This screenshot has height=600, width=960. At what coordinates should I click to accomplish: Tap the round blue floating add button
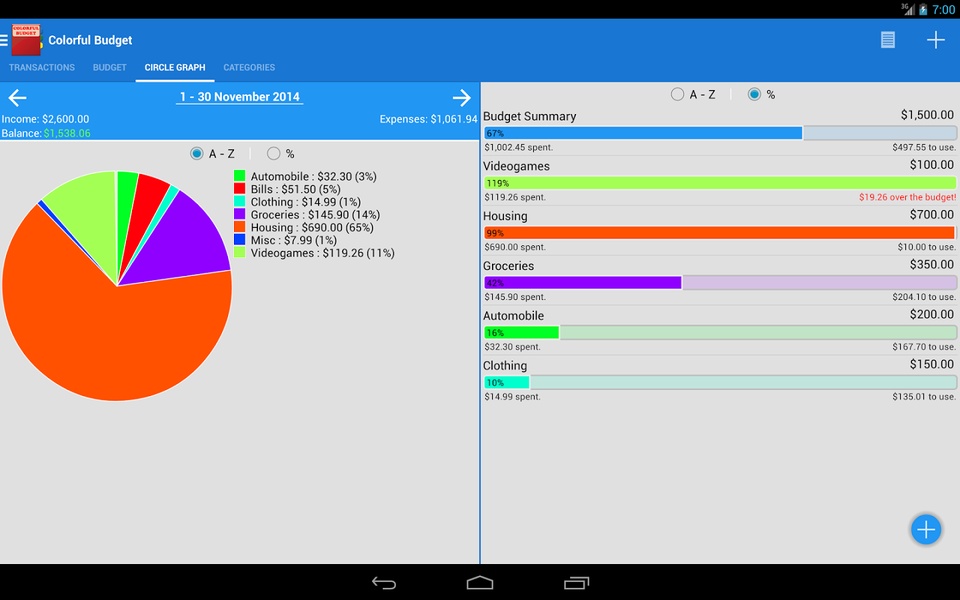pos(926,530)
